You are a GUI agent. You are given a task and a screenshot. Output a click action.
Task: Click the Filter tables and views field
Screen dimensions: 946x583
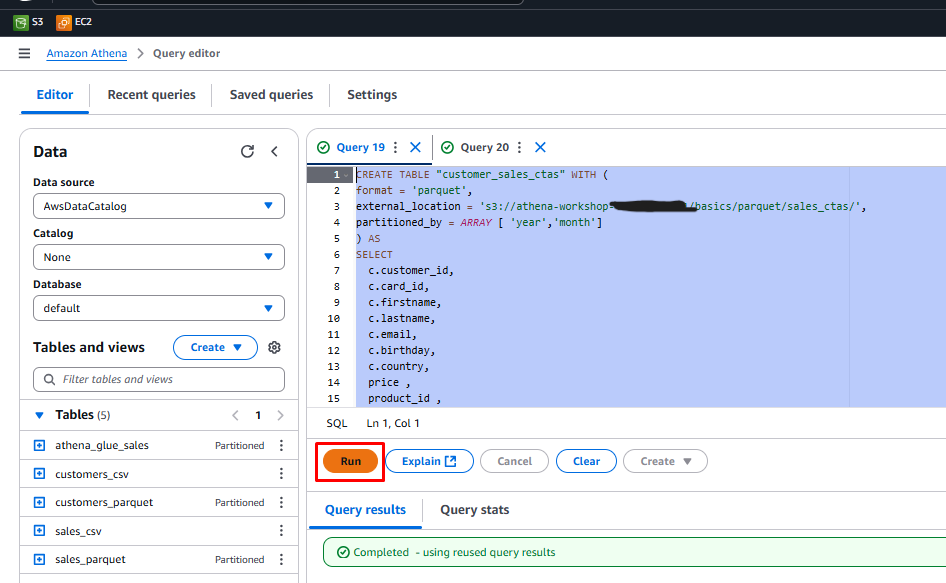point(159,380)
